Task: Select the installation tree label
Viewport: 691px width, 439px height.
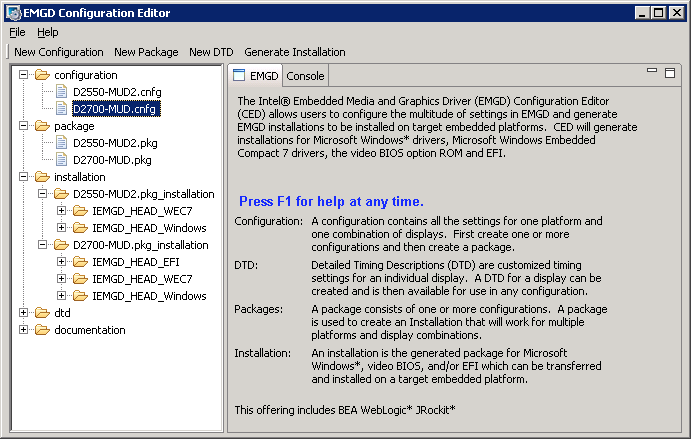Action: tap(80, 177)
